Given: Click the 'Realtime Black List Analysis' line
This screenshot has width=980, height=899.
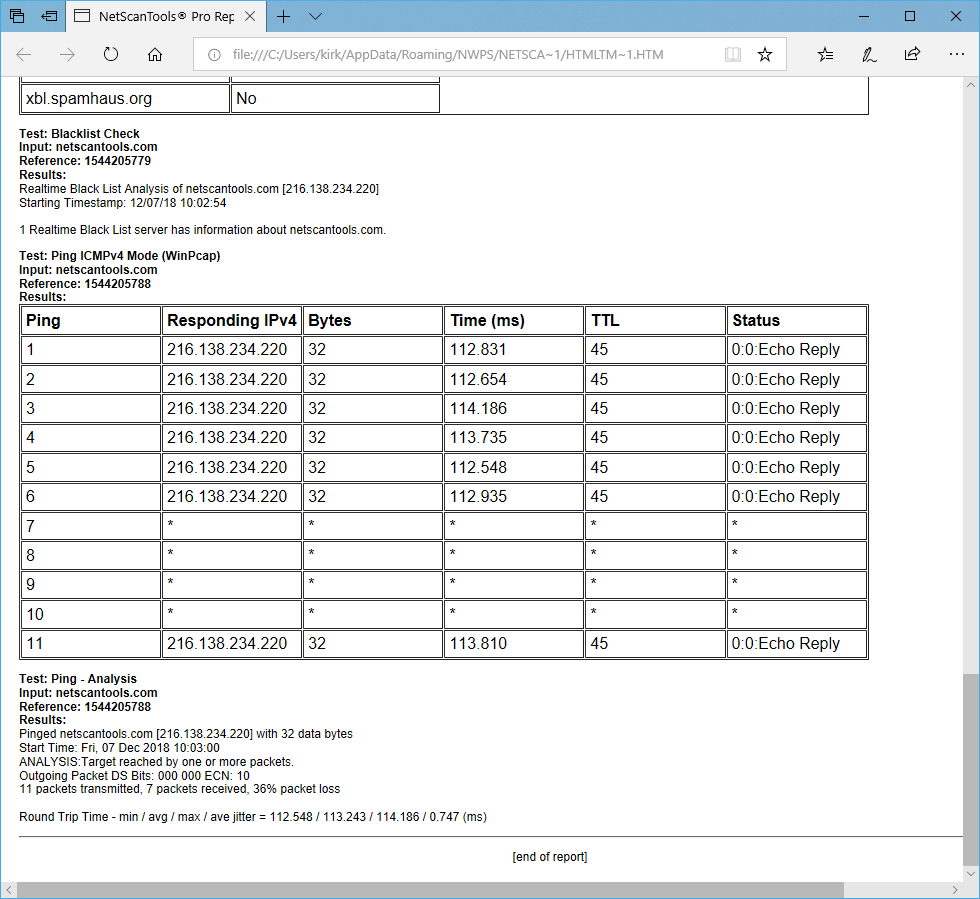Looking at the screenshot, I should 199,189.
